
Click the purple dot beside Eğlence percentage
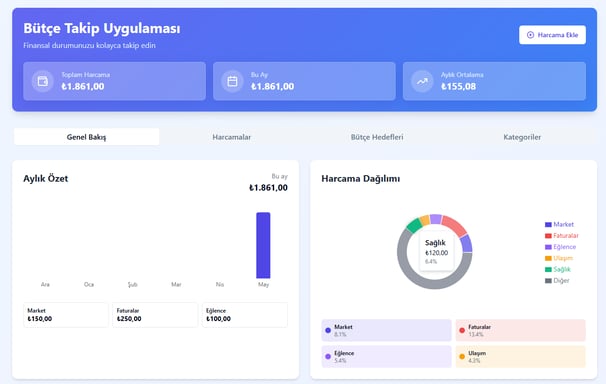click(328, 357)
